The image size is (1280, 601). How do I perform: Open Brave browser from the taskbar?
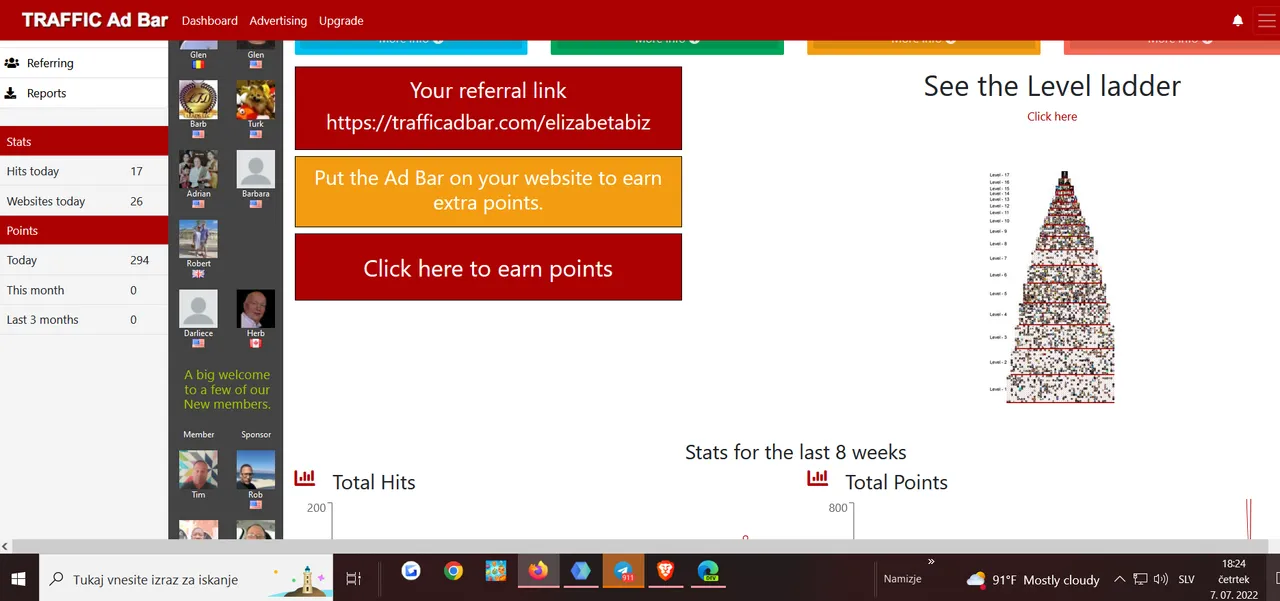point(665,571)
